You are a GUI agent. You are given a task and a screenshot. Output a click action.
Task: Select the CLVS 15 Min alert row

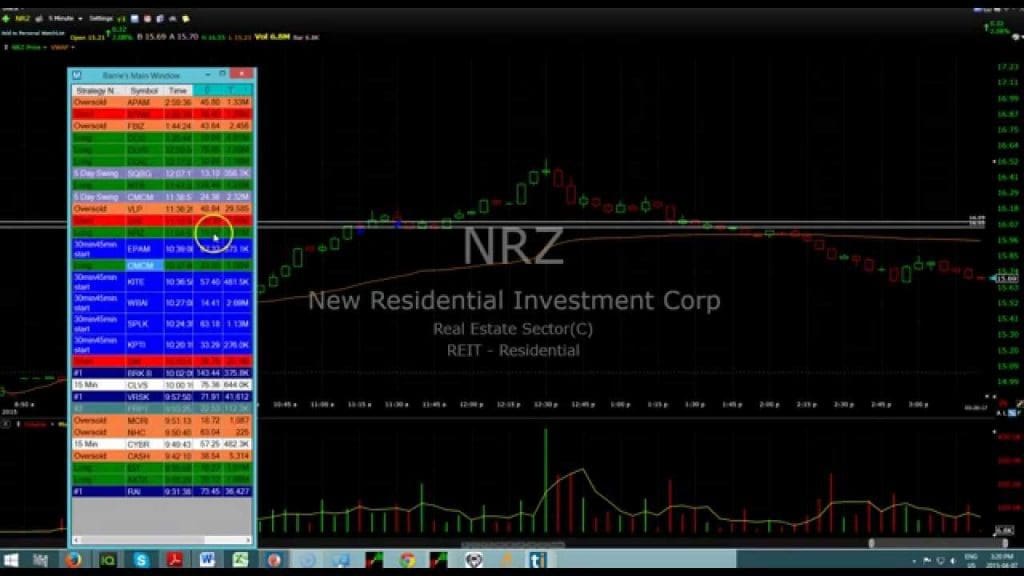click(162, 385)
